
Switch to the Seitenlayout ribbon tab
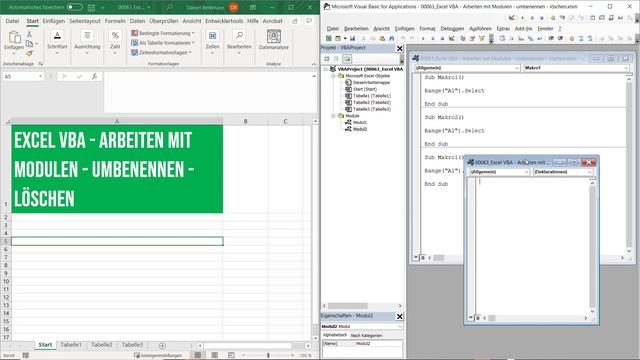[x=84, y=21]
